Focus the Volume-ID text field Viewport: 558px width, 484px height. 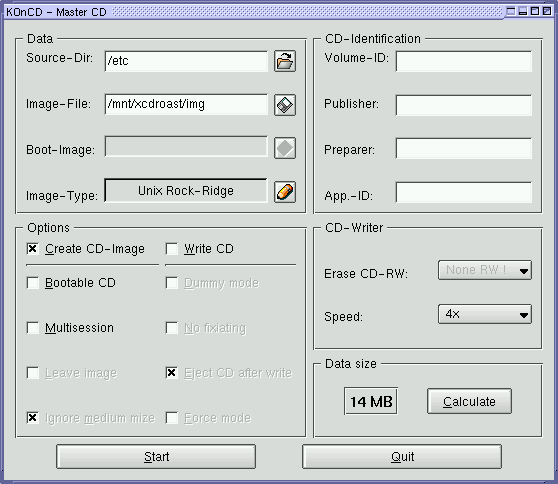(x=464, y=61)
